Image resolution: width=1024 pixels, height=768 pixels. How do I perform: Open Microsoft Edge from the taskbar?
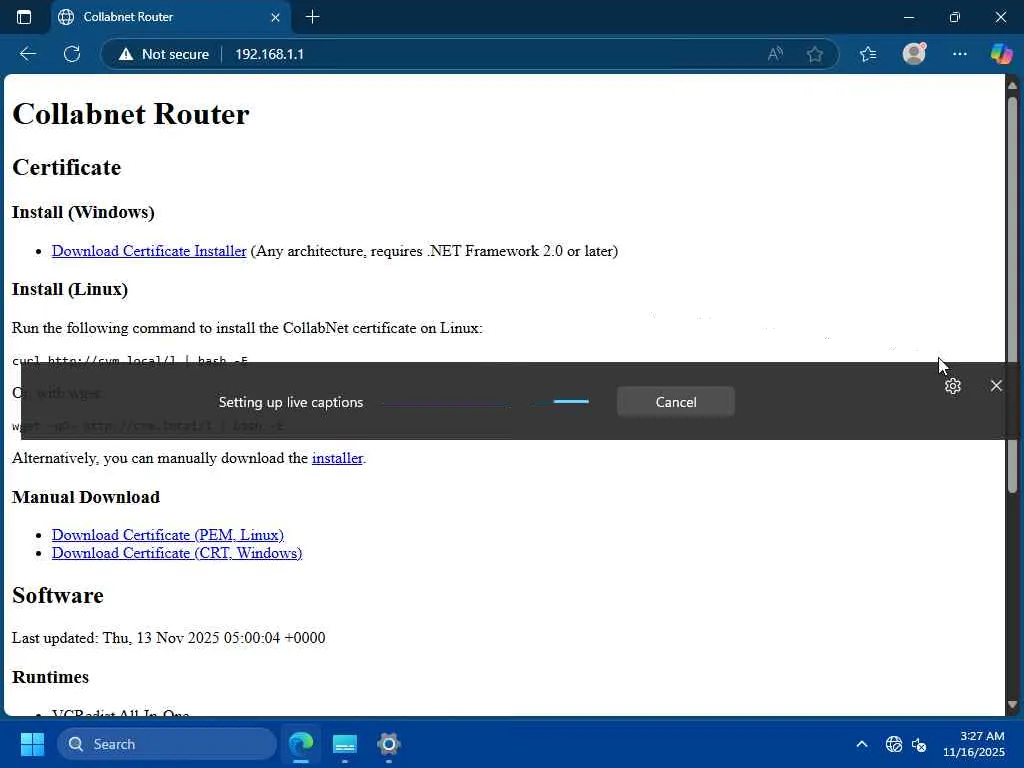[x=301, y=744]
